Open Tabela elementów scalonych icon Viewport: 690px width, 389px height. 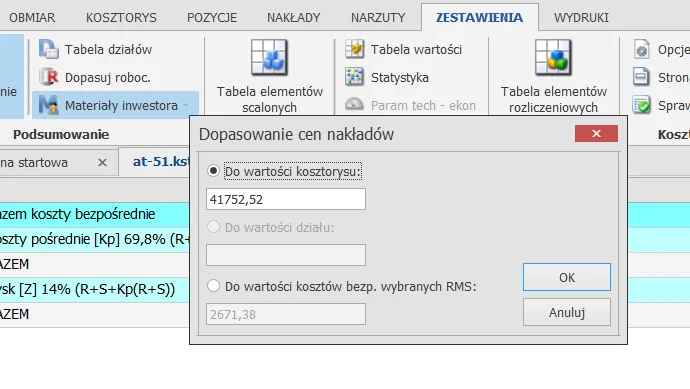click(269, 58)
